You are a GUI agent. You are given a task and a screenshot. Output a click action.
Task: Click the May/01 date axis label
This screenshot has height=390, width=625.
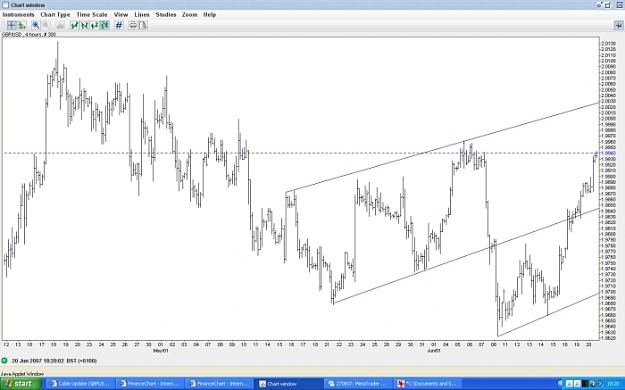pos(161,351)
